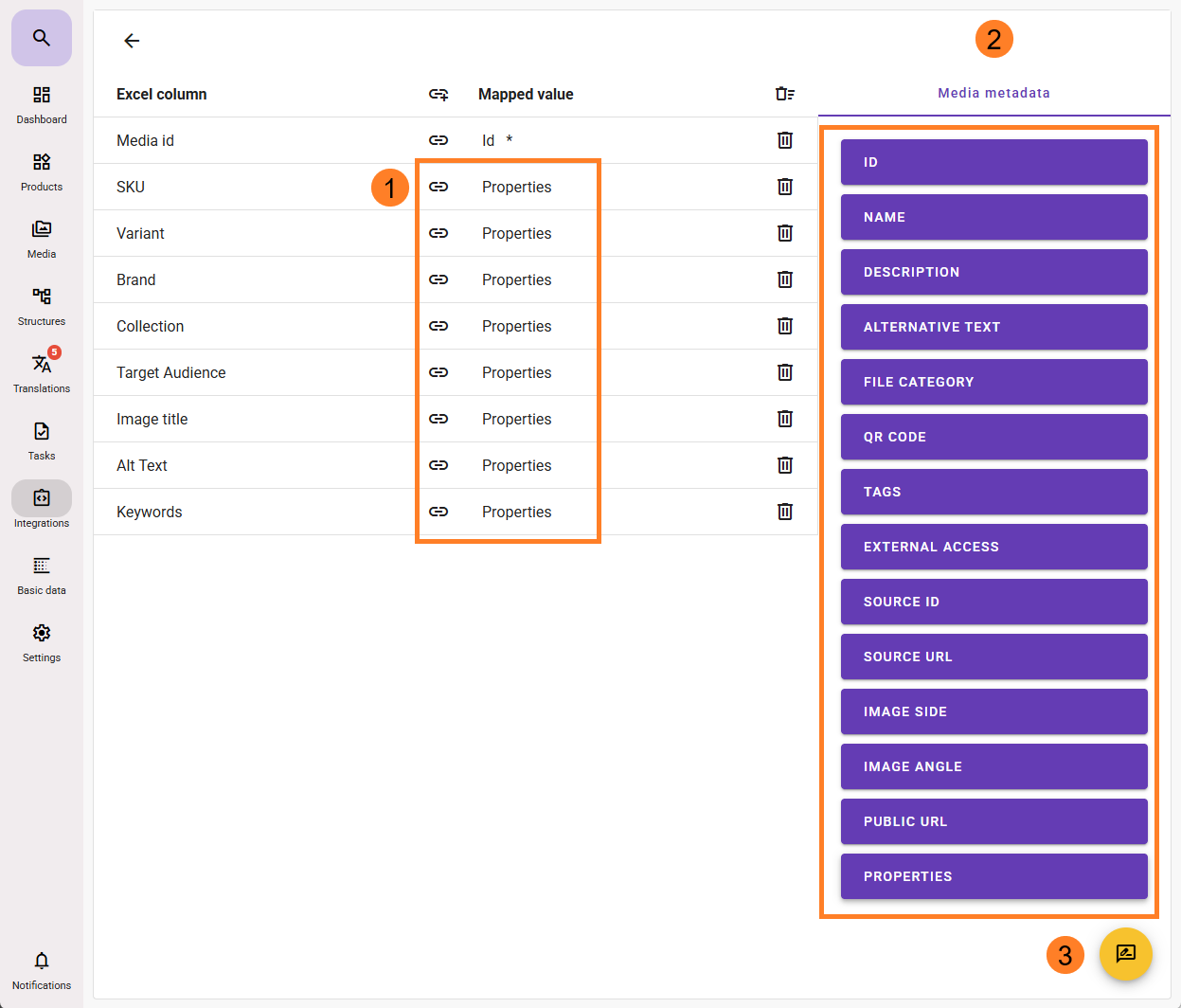Click the search icon in sidebar
This screenshot has height=1008, width=1181.
click(x=41, y=38)
